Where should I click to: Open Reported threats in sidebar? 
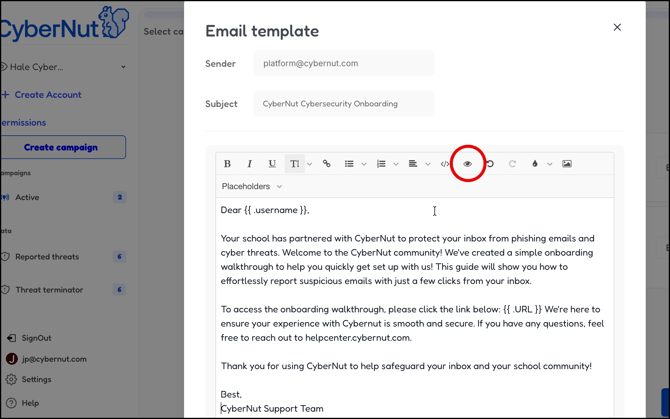[x=47, y=257]
